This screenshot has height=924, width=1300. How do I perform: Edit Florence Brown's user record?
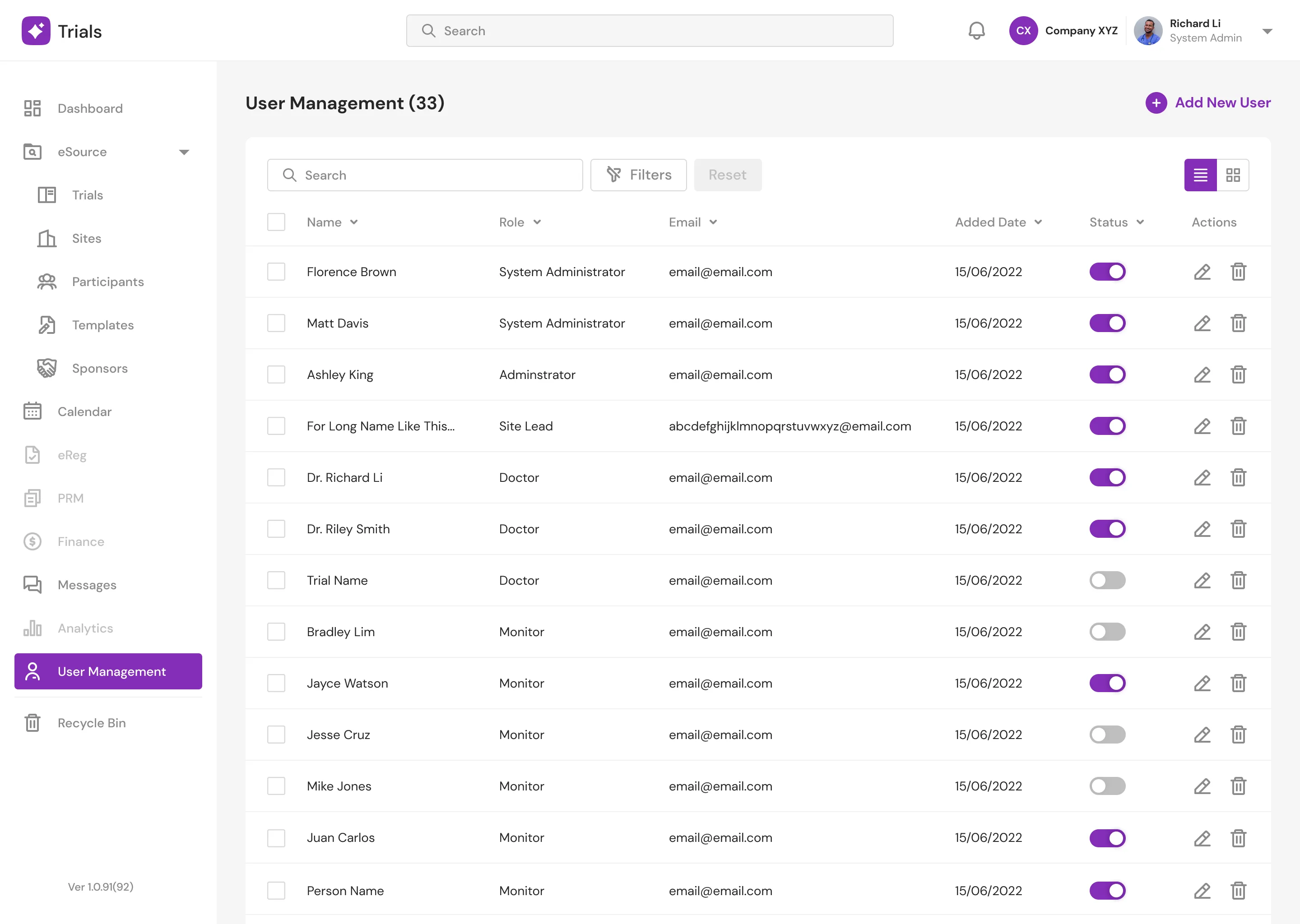[x=1202, y=272]
